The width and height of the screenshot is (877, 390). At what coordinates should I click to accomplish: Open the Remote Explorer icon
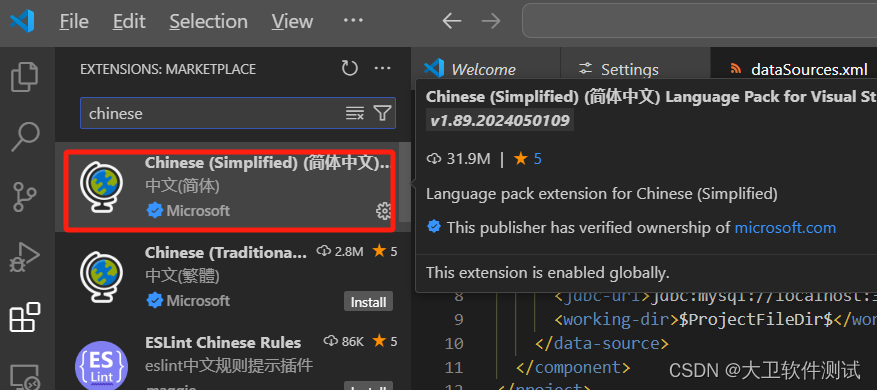[25, 376]
